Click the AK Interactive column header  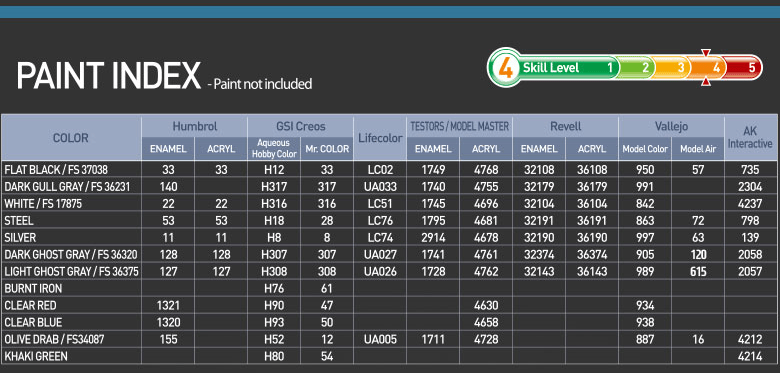[x=750, y=138]
